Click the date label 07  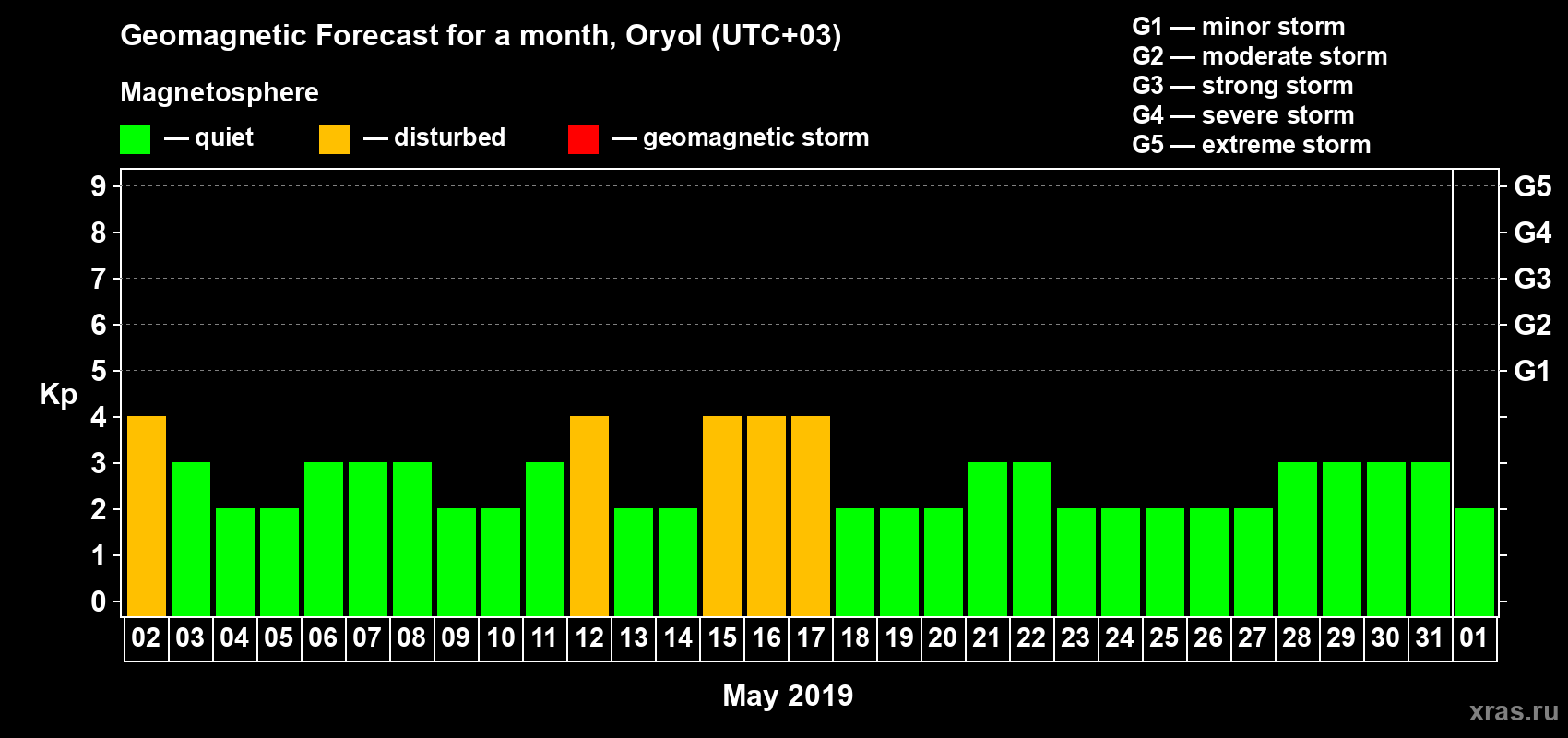tap(367, 637)
